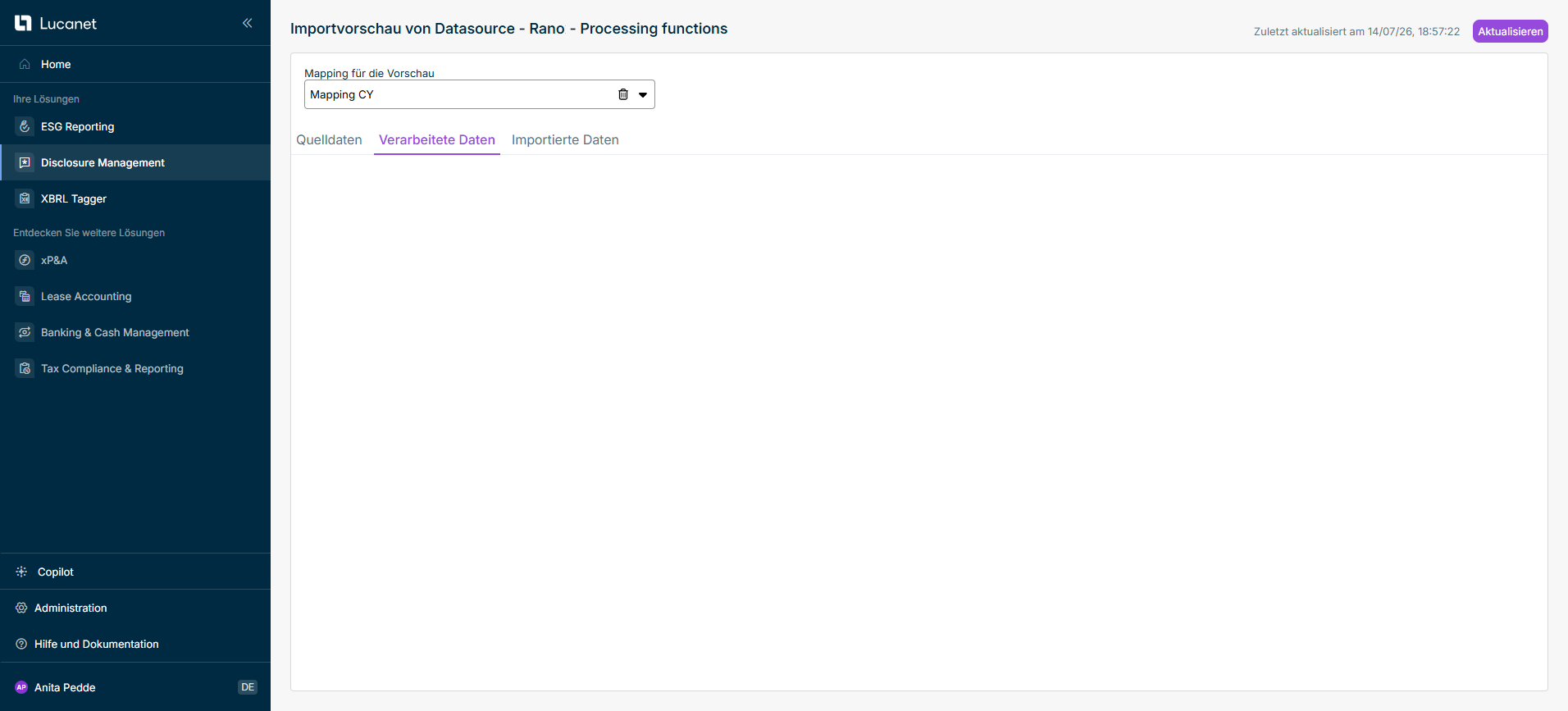Click the ESG Reporting leaf icon

click(25, 126)
